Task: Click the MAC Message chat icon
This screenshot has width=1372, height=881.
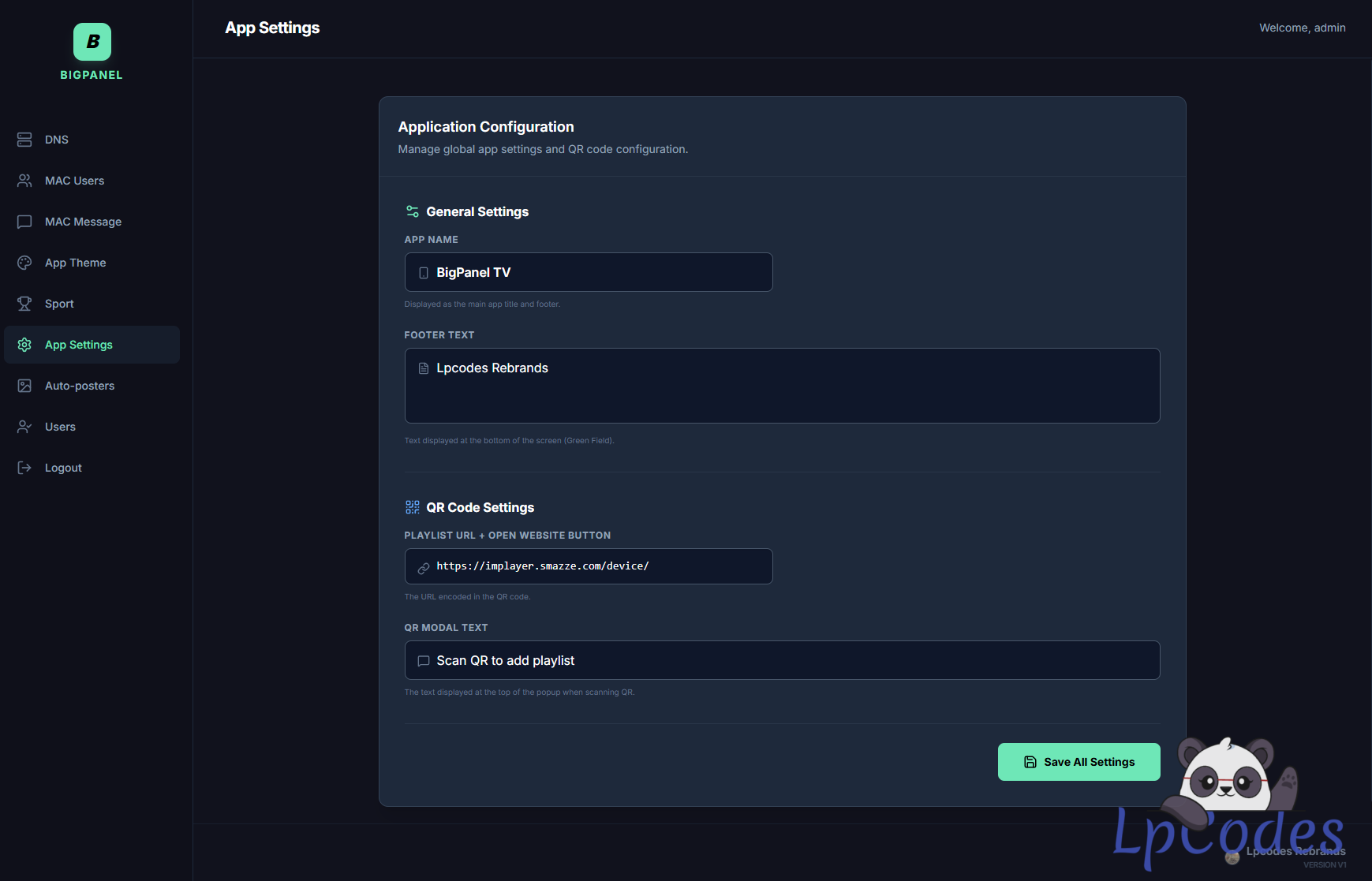Action: tap(24, 222)
